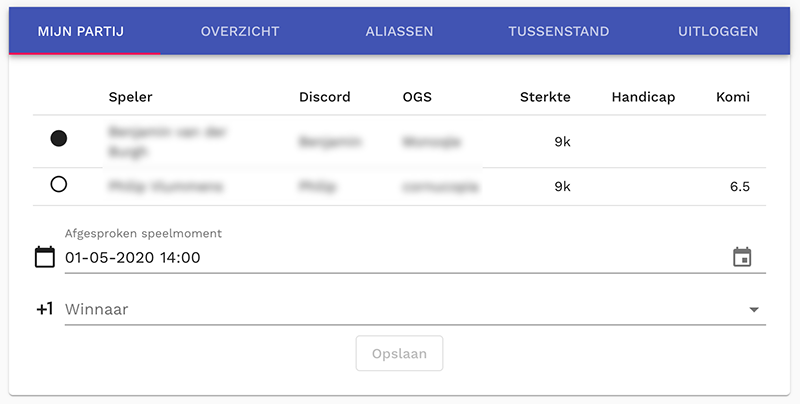Image resolution: width=800 pixels, height=404 pixels.
Task: Open the Aliassen tab
Action: (x=399, y=31)
